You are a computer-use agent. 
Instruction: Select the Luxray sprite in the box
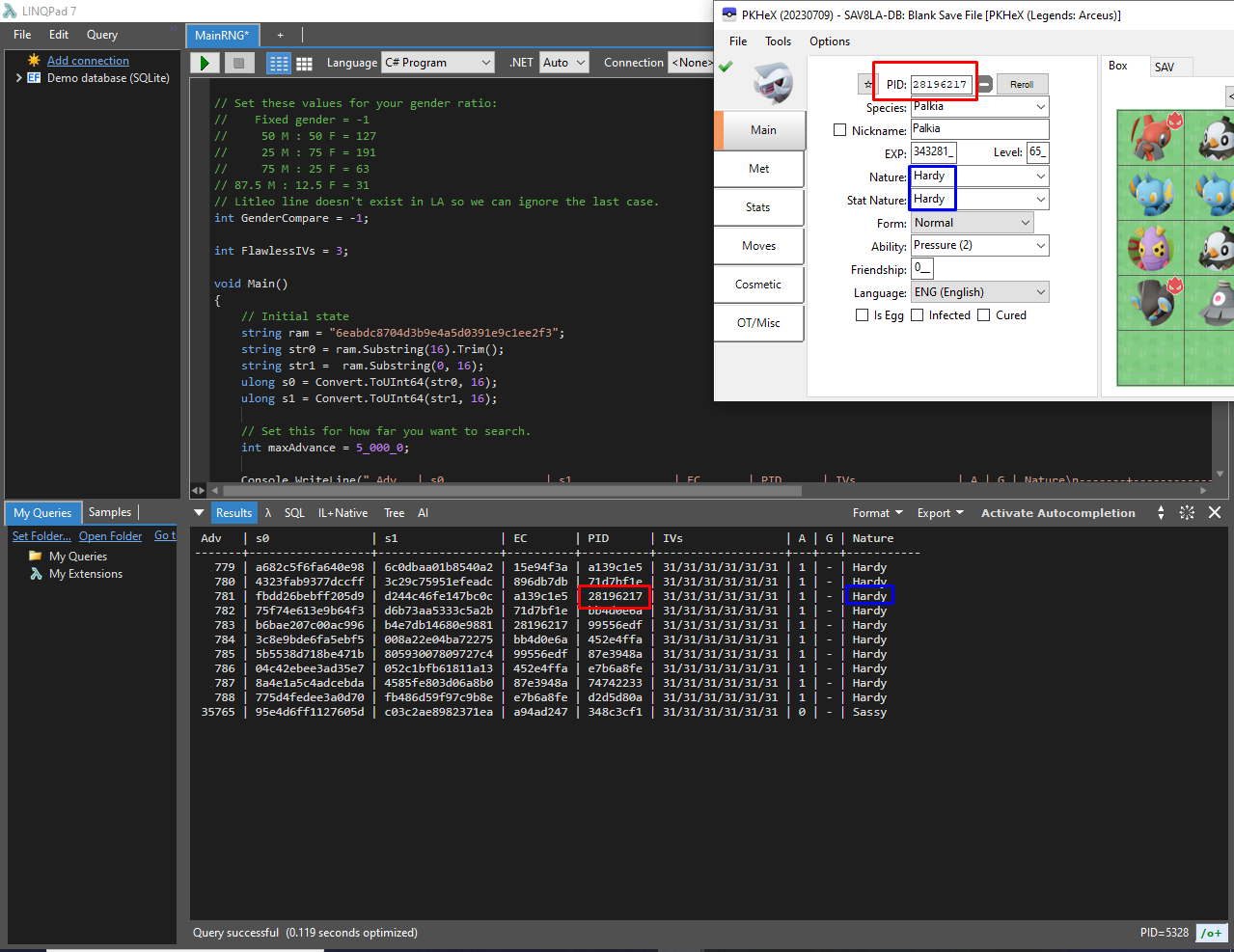pos(1150,303)
